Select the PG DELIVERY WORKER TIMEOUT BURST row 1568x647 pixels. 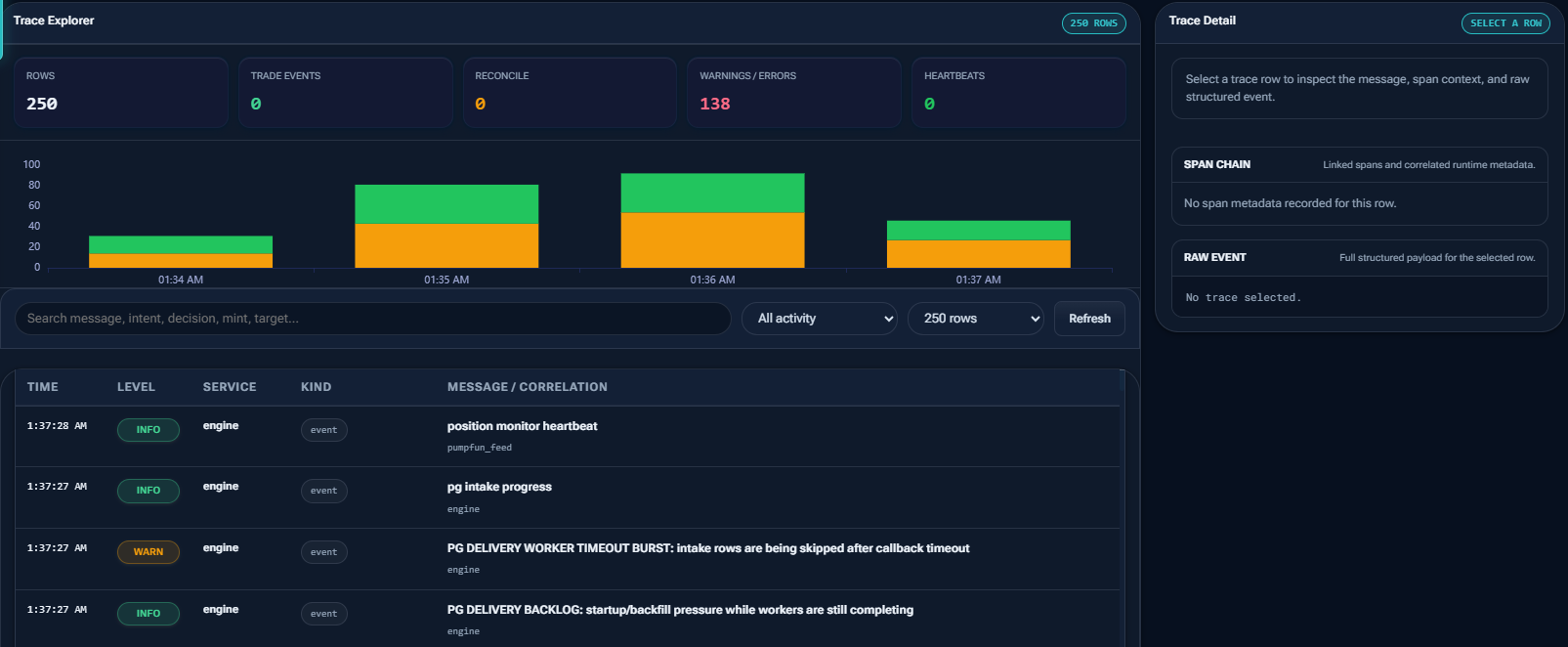point(567,559)
